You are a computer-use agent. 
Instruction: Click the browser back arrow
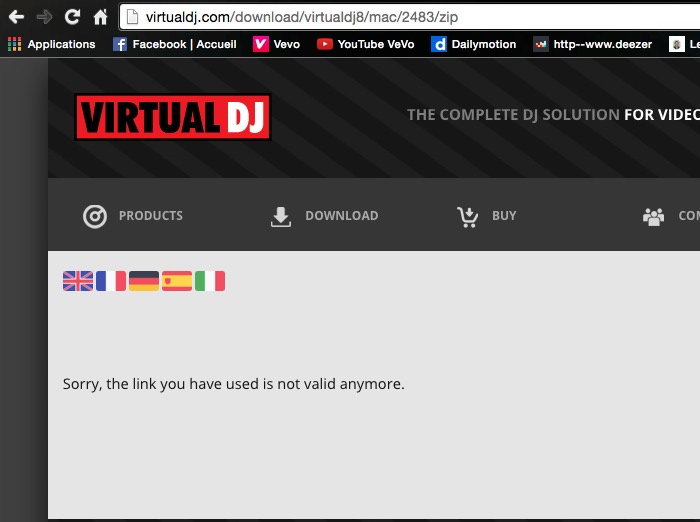tap(16, 17)
